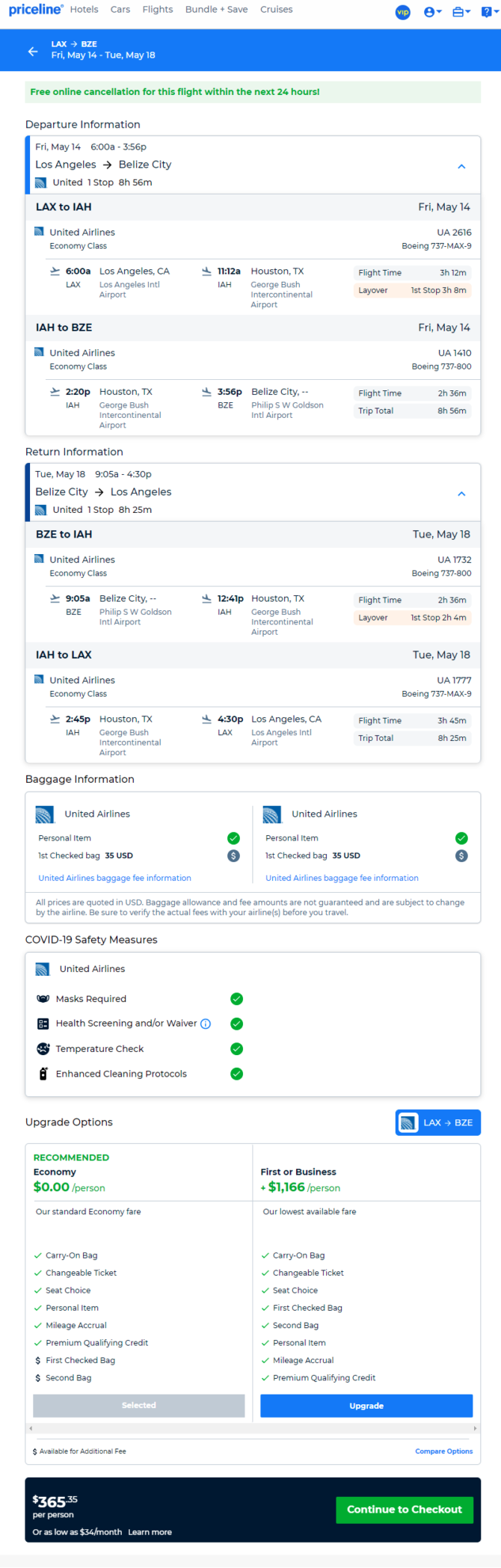This screenshot has width=501, height=1568.
Task: Click the left arrow of the upgrade options scrollbar
Action: pos(31,1428)
